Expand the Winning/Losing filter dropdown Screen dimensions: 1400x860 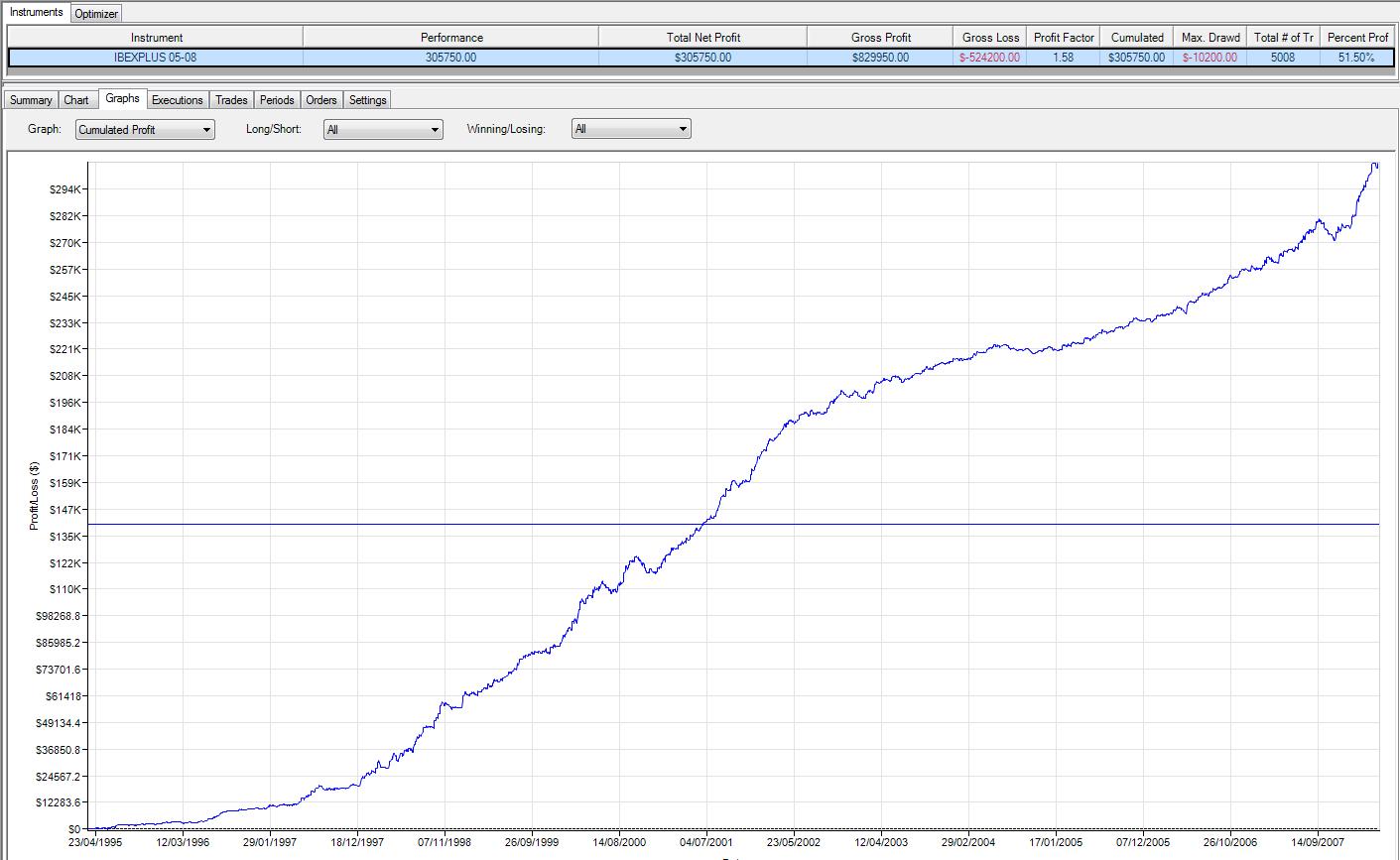click(x=631, y=129)
